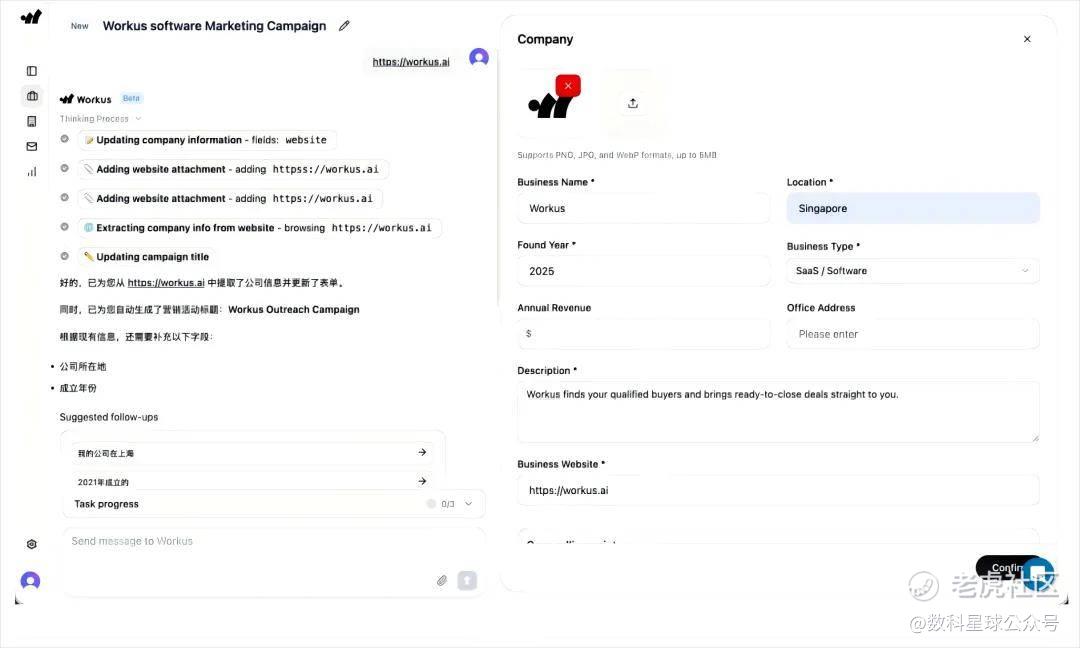Open https://workus.ai link in user message
Screen dimensions: 1080x648
tap(411, 62)
